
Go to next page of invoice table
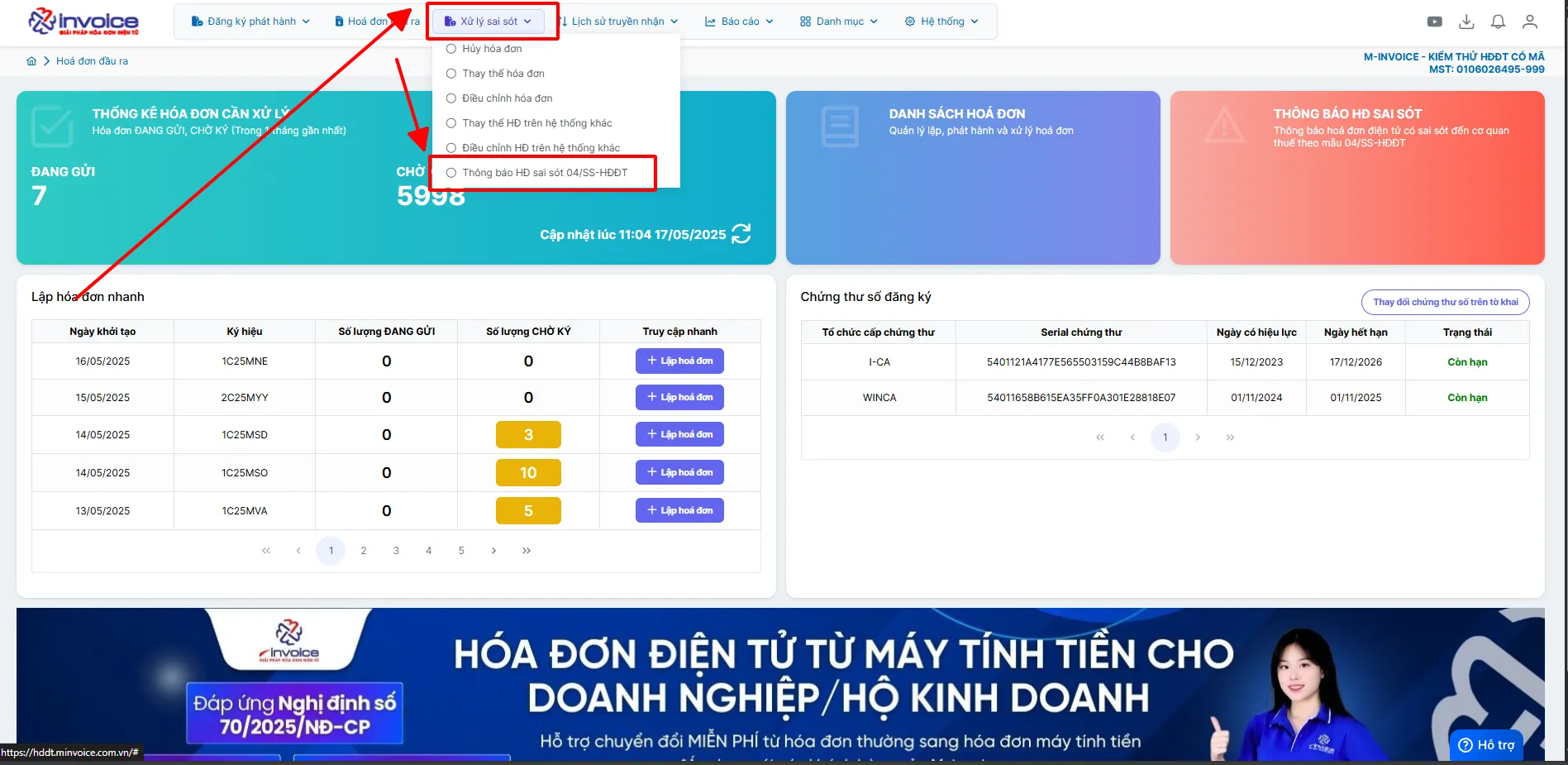point(493,551)
